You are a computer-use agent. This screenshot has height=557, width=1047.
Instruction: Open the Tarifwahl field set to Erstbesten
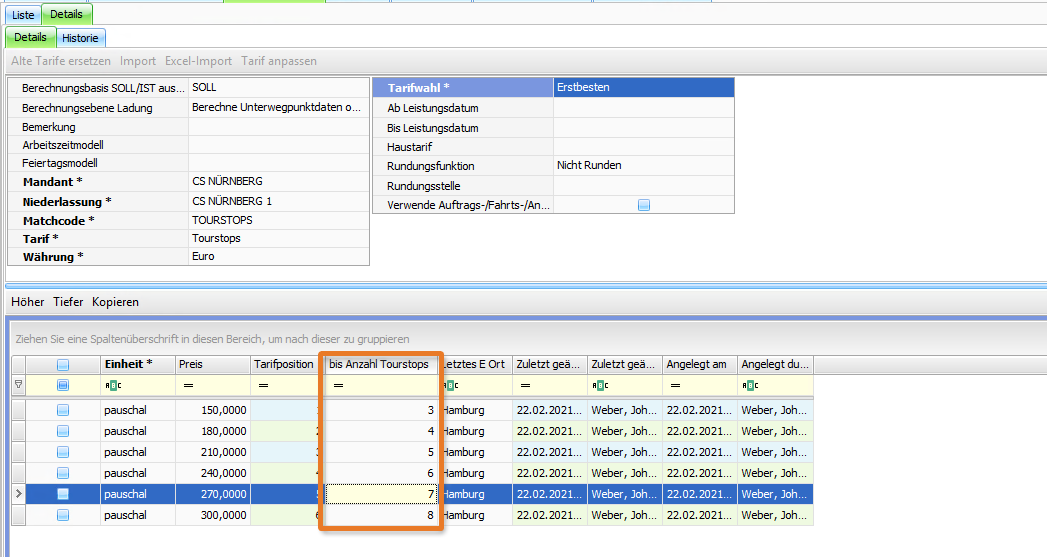(x=643, y=88)
